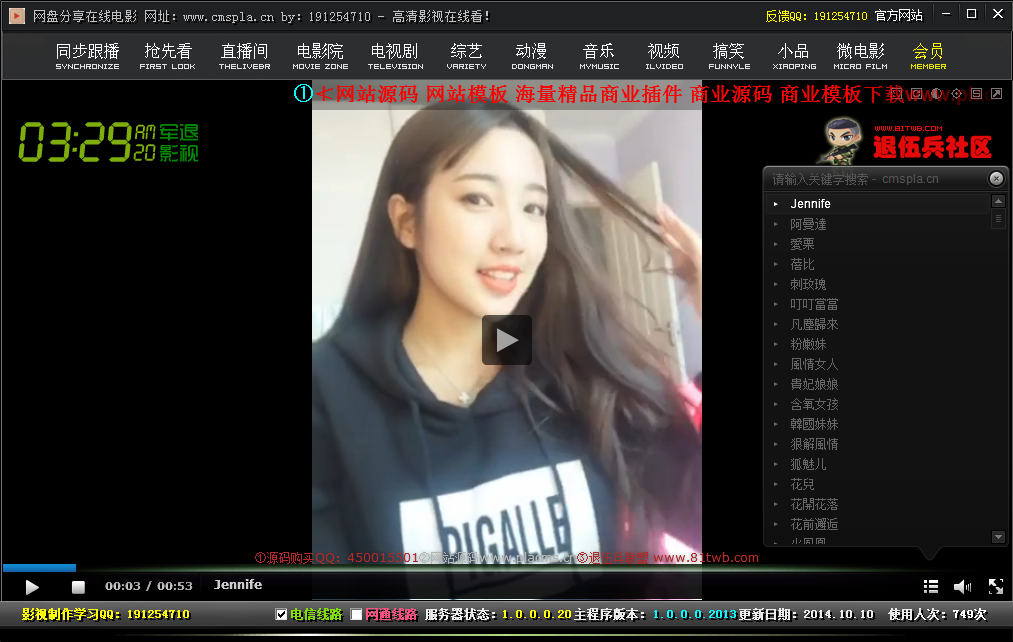Enable the 电信线路 checkbox
Viewport: 1013px width, 642px height.
tap(281, 614)
